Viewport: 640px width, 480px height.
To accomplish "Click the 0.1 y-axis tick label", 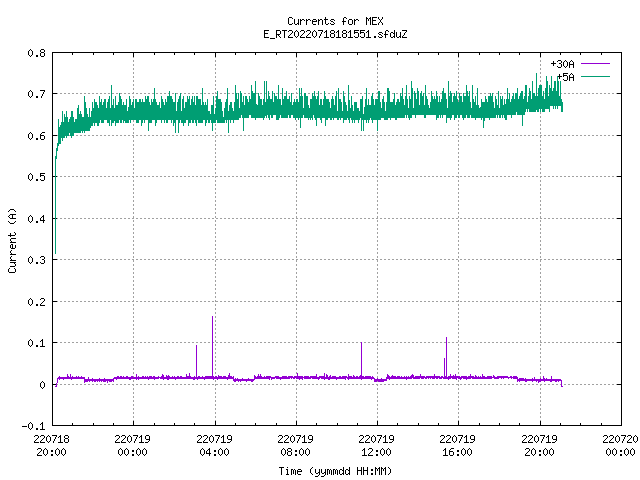I will pyautogui.click(x=36, y=343).
